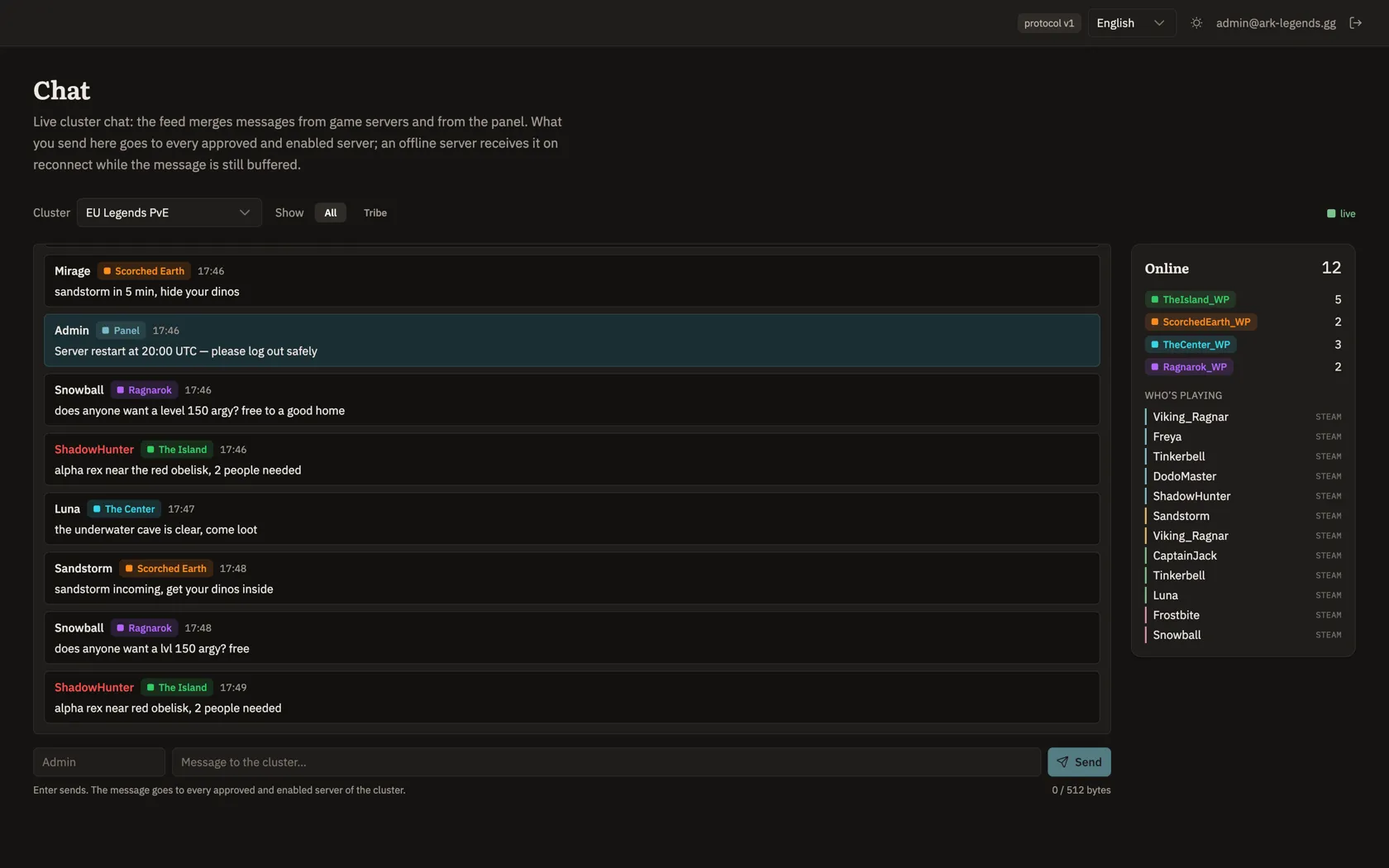The width and height of the screenshot is (1389, 868).
Task: Click the Online count 12
Action: click(1331, 268)
